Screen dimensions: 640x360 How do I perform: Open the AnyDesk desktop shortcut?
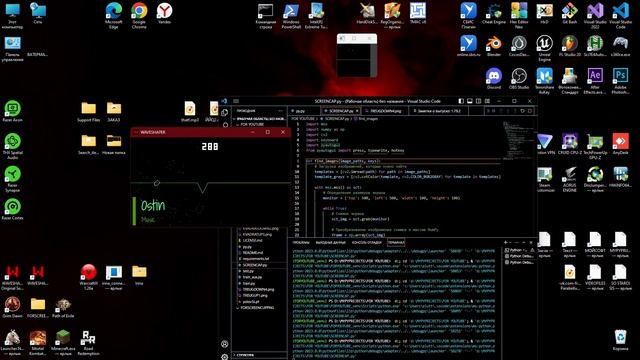pos(620,144)
